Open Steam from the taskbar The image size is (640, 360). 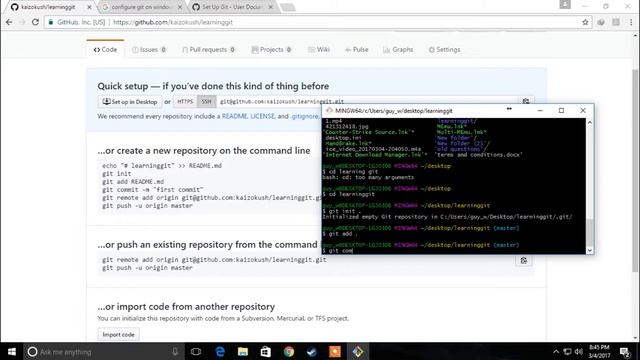point(312,351)
